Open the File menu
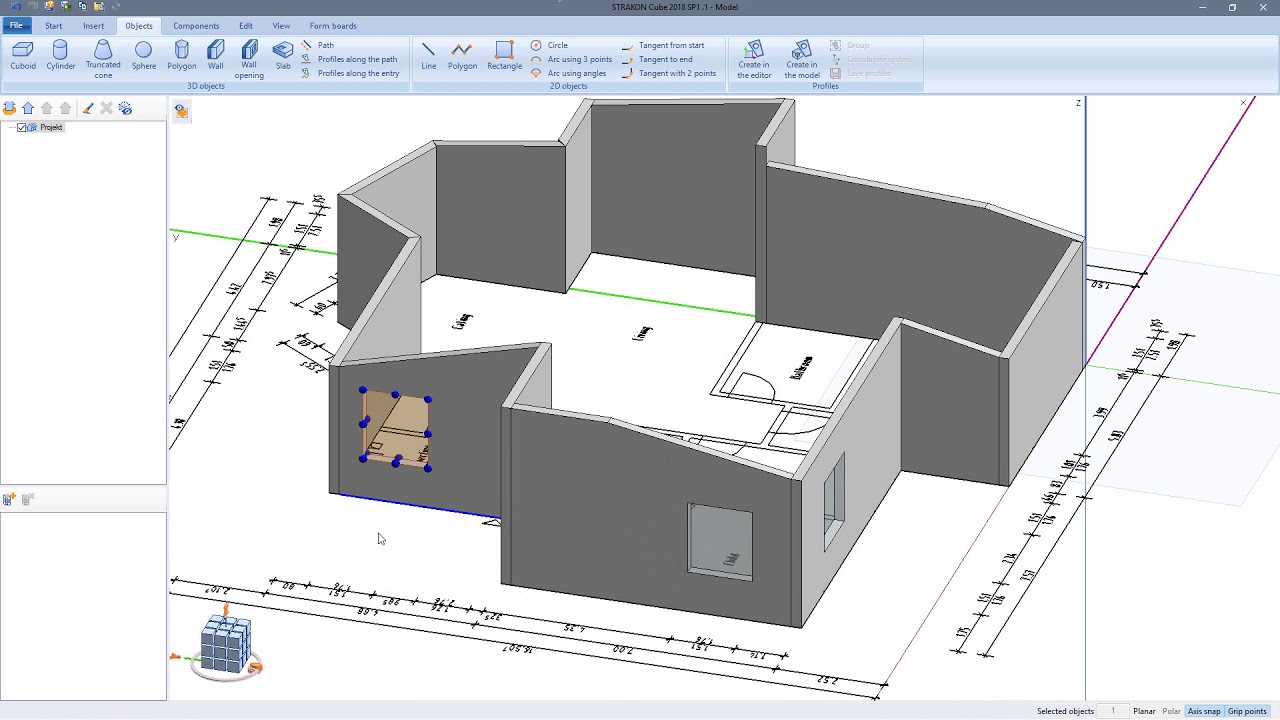 point(16,25)
